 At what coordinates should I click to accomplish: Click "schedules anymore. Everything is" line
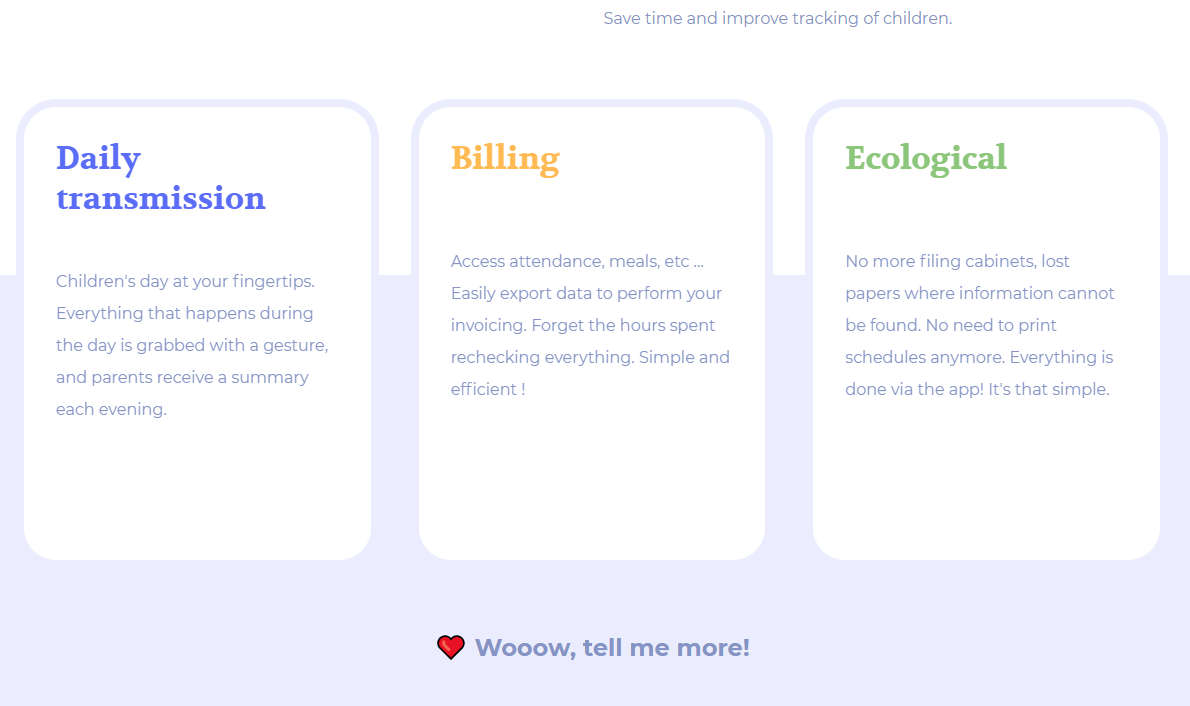coord(979,358)
